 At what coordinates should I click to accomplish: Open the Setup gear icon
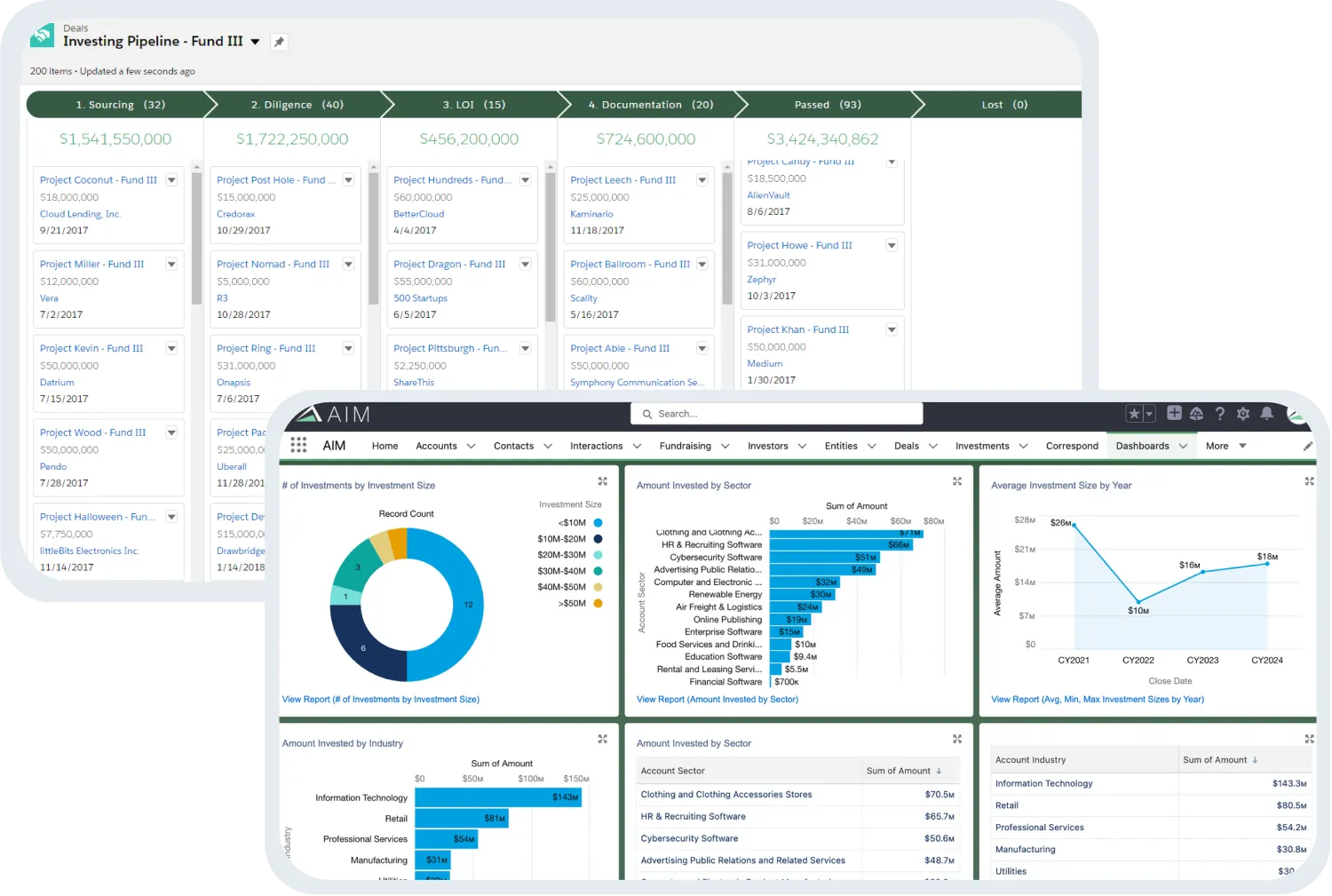[1243, 414]
